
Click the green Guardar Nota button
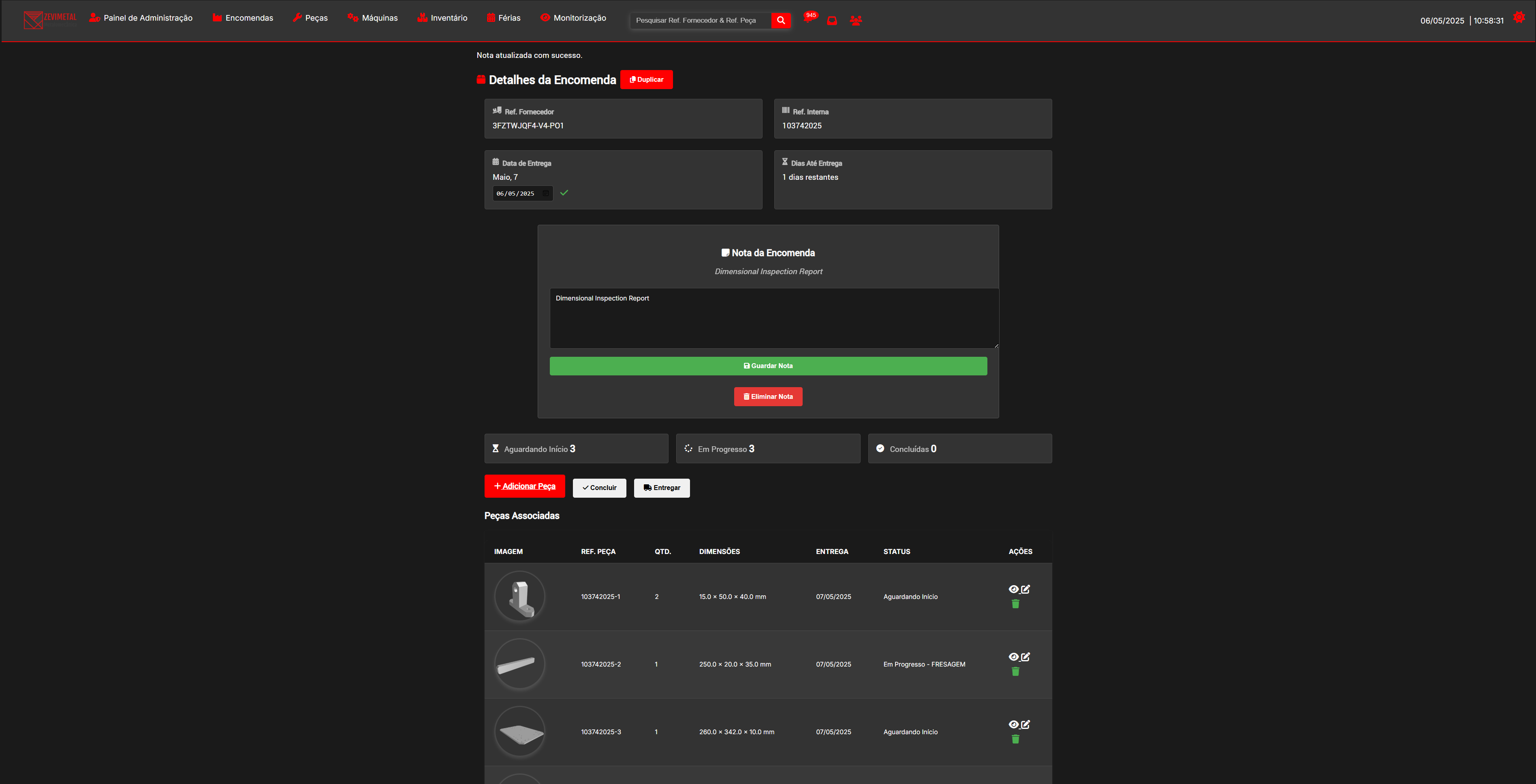pos(768,366)
